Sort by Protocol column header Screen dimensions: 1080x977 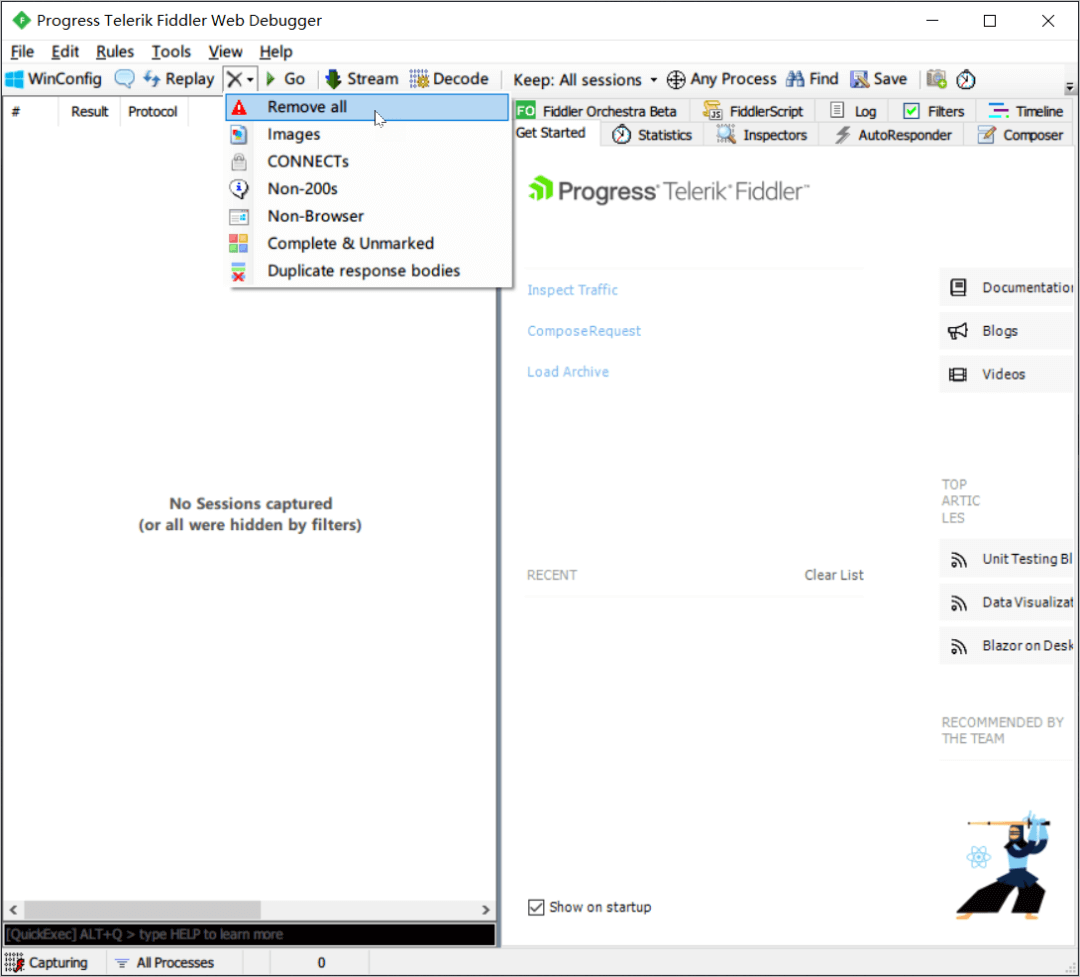point(152,112)
